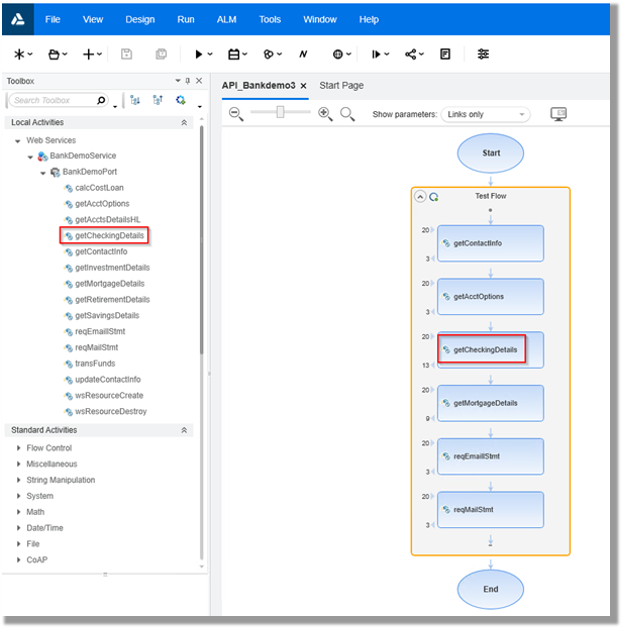The width and height of the screenshot is (623, 629).
Task: Click the share-nodes toolbar icon
Action: click(410, 54)
